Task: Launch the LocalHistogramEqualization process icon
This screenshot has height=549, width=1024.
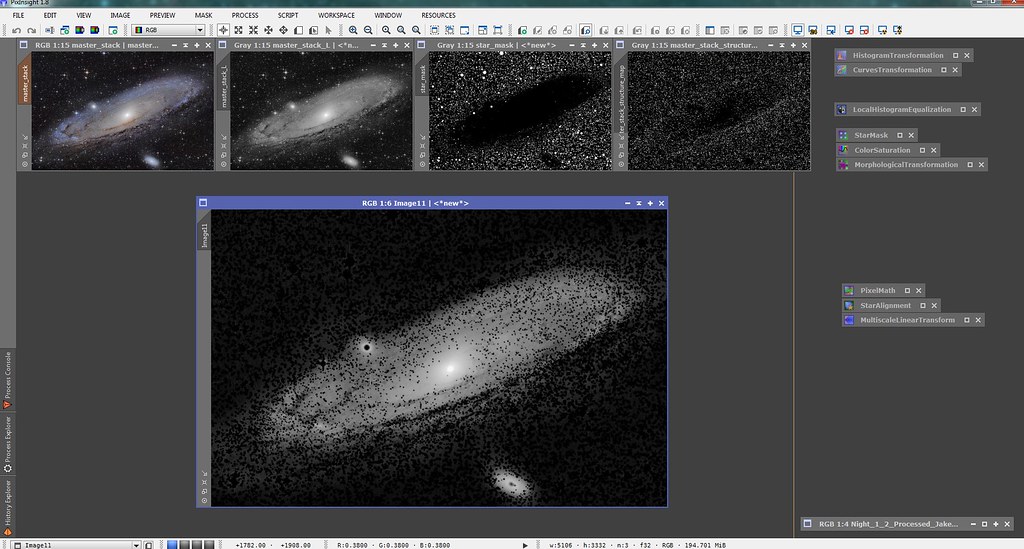Action: pyautogui.click(x=900, y=109)
